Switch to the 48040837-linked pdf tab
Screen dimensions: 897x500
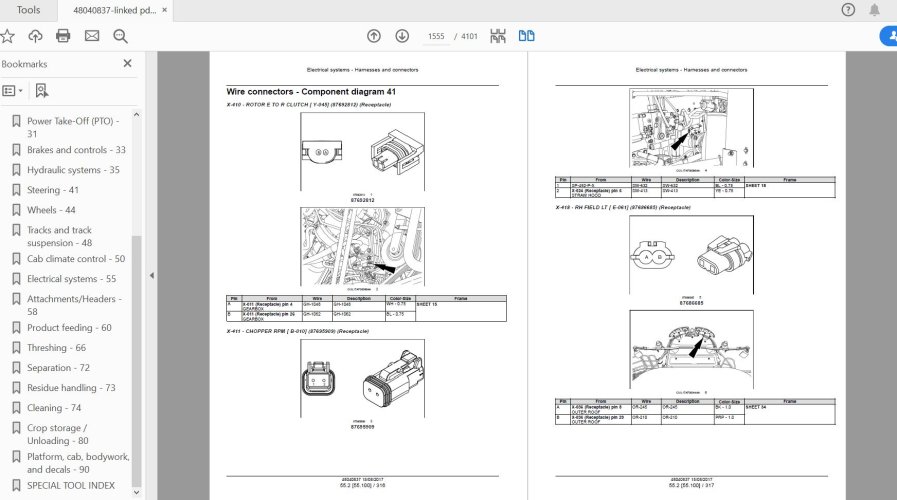tap(114, 10)
